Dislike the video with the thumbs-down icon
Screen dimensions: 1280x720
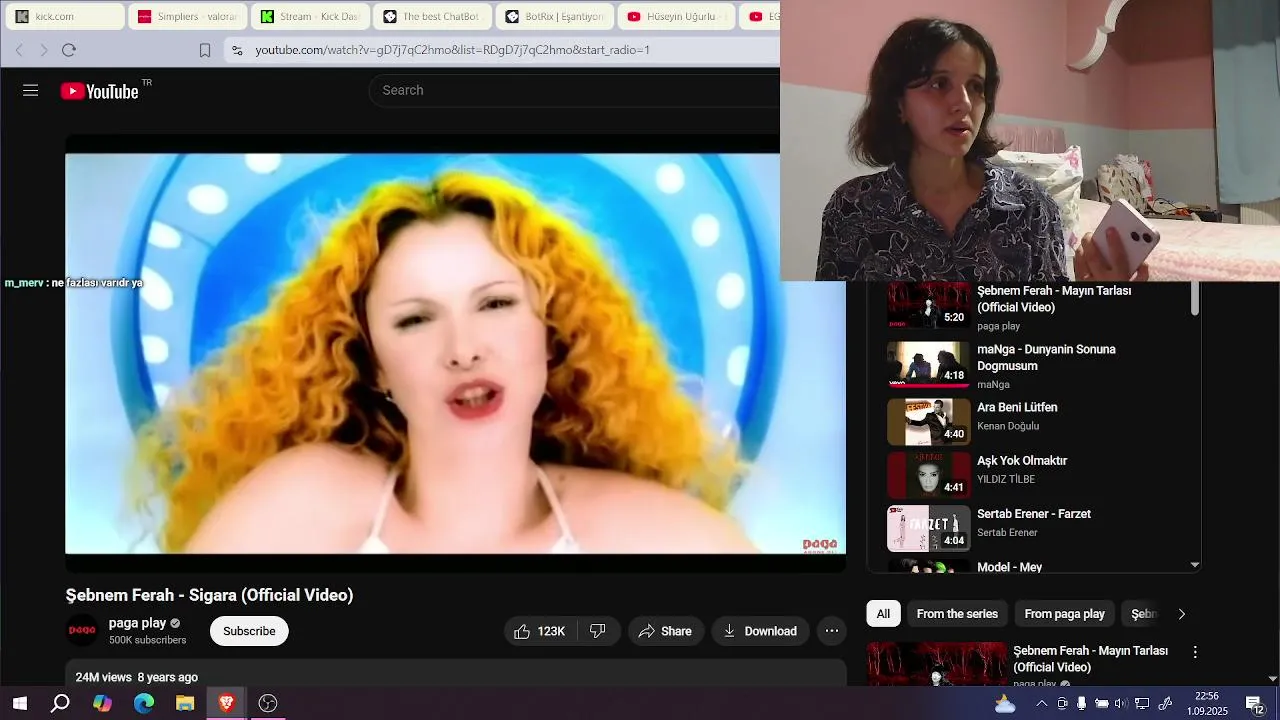[x=598, y=631]
